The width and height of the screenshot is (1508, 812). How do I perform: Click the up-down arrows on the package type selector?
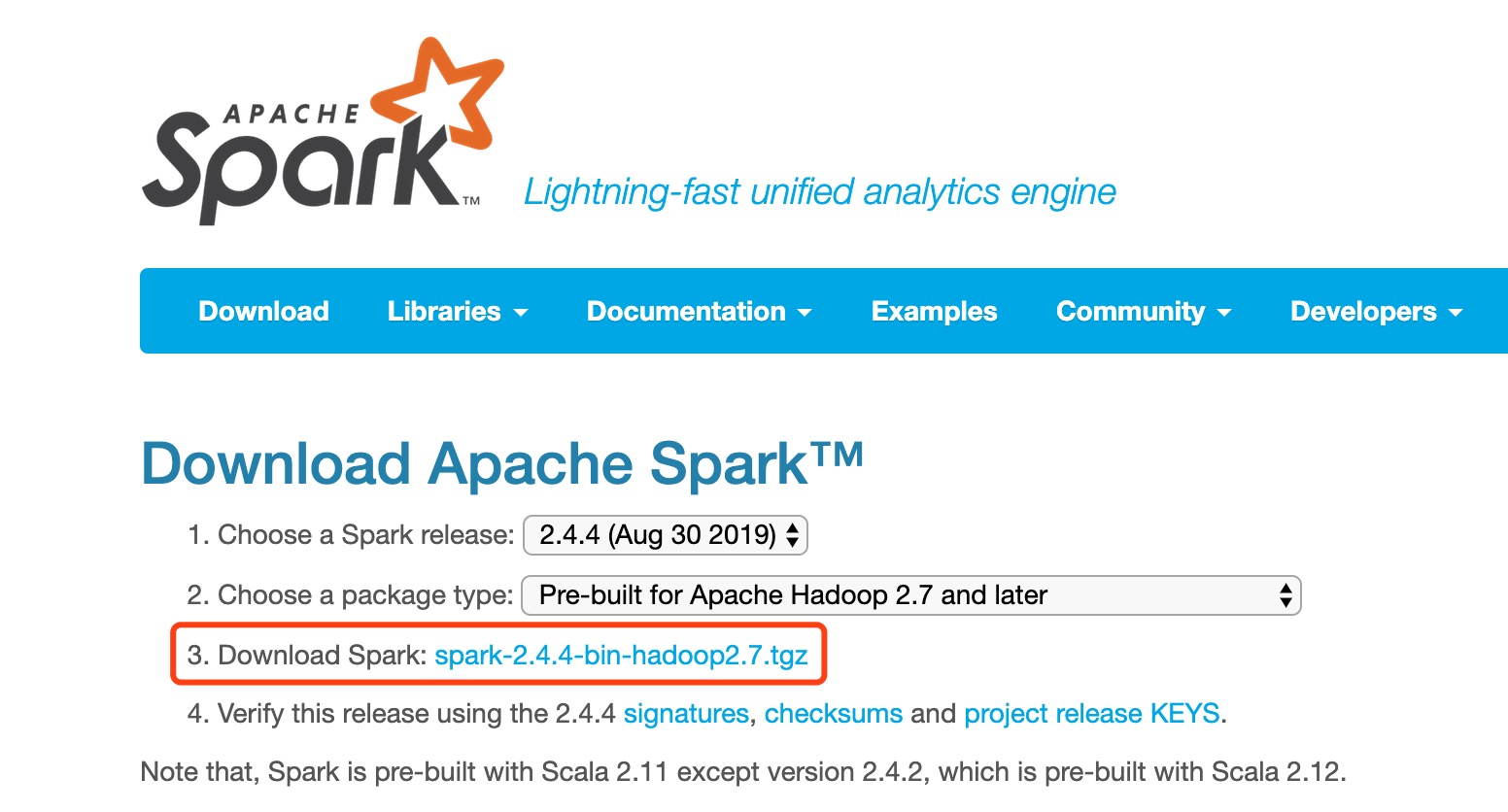[1285, 595]
